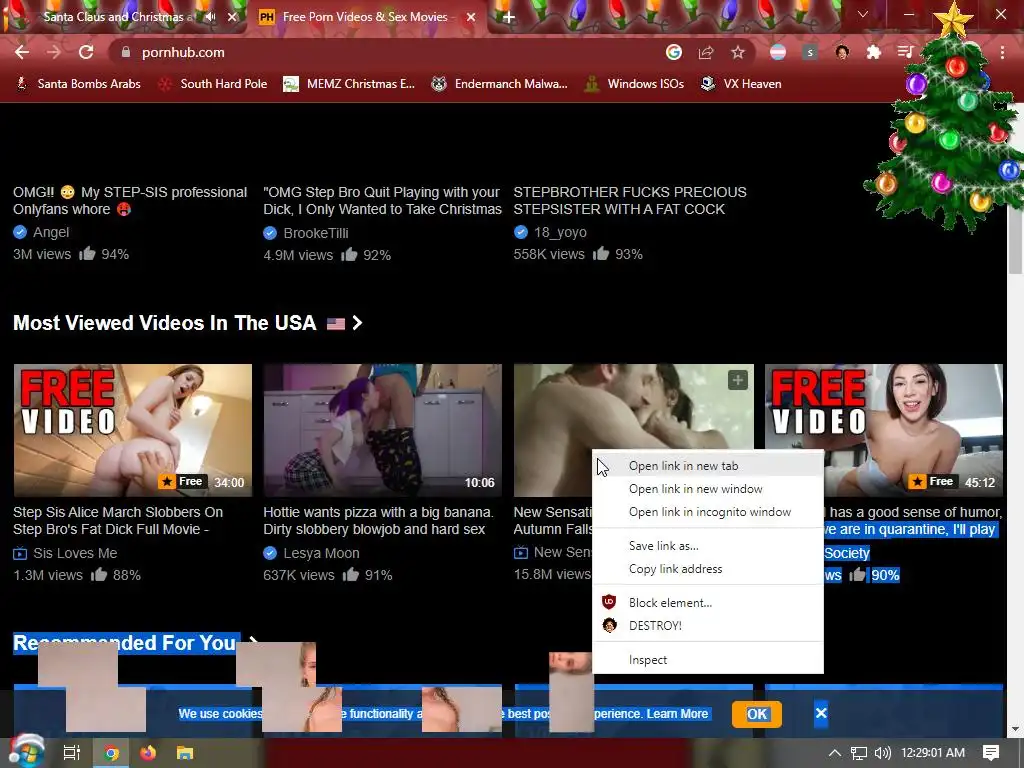
Task: Click the Google icon in address bar
Action: point(674,52)
